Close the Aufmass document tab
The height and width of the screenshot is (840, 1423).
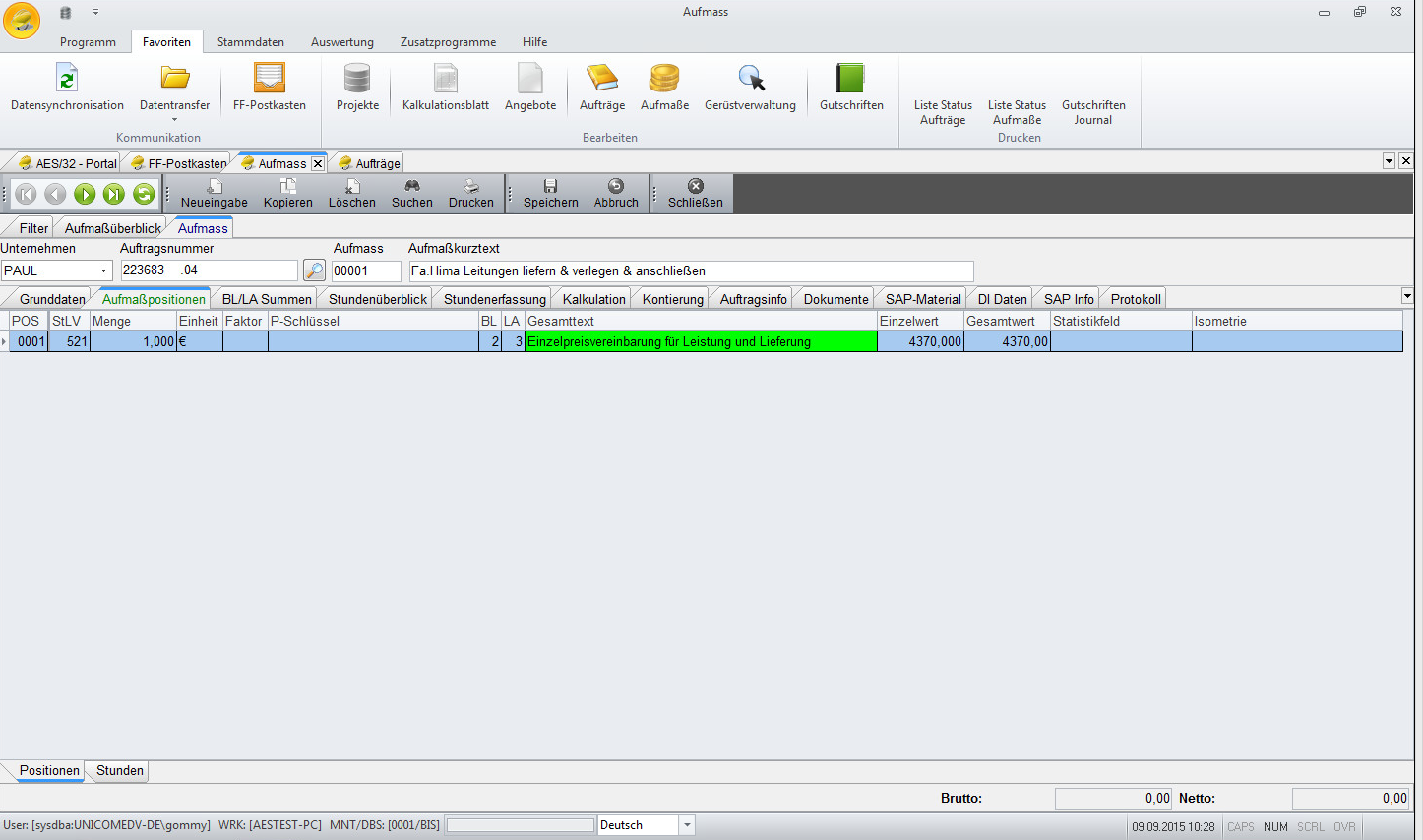[x=318, y=164]
